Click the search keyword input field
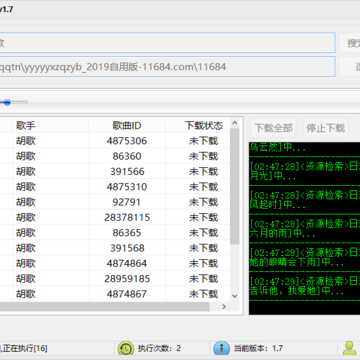Screen dimensions: 360x360 (x=167, y=43)
